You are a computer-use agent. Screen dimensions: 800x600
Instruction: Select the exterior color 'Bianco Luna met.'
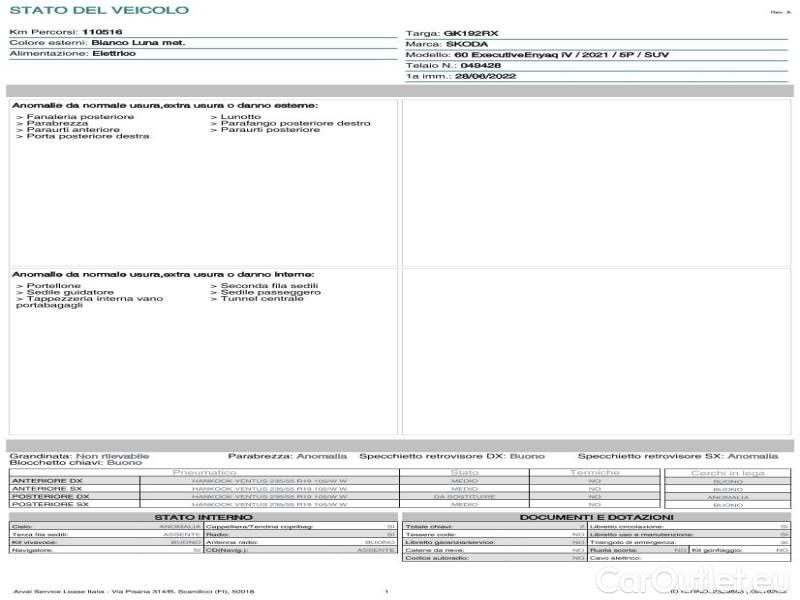coord(138,42)
